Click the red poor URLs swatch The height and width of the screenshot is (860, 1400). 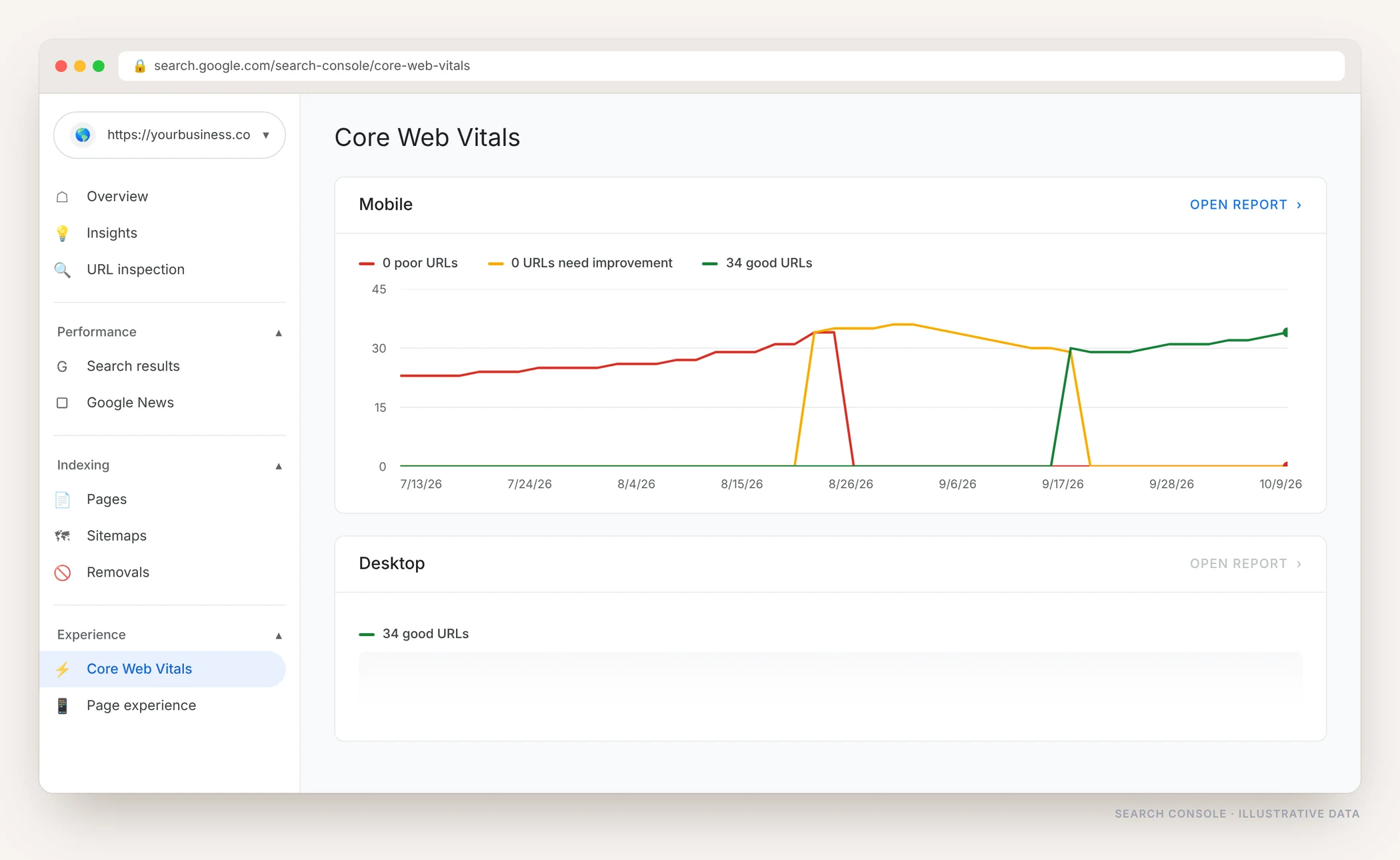tap(367, 264)
